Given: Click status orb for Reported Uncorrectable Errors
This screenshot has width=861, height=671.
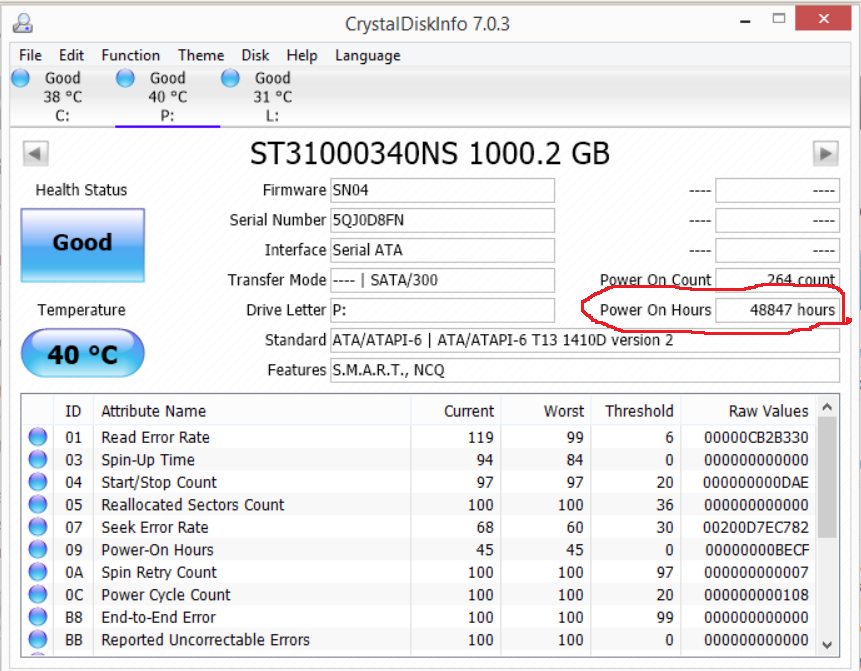Looking at the screenshot, I should 38,640.
